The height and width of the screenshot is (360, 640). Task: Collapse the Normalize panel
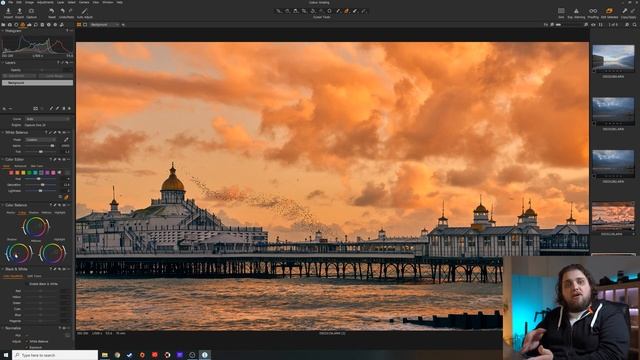point(2,328)
